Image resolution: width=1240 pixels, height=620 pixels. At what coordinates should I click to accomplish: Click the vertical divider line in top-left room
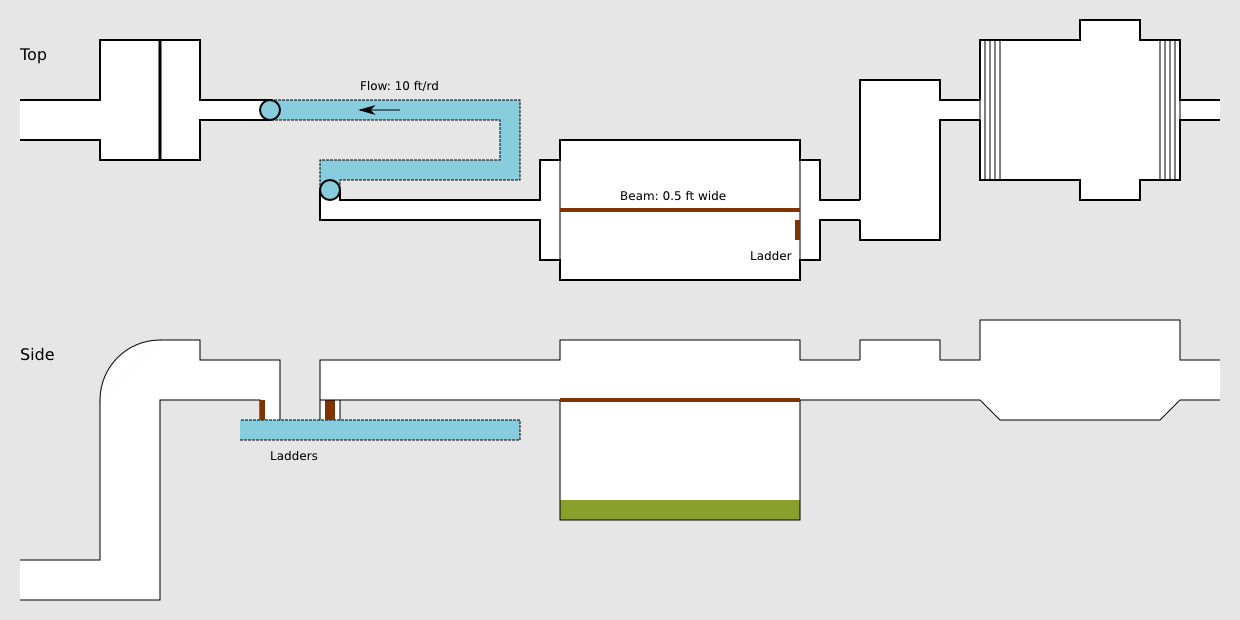point(160,100)
